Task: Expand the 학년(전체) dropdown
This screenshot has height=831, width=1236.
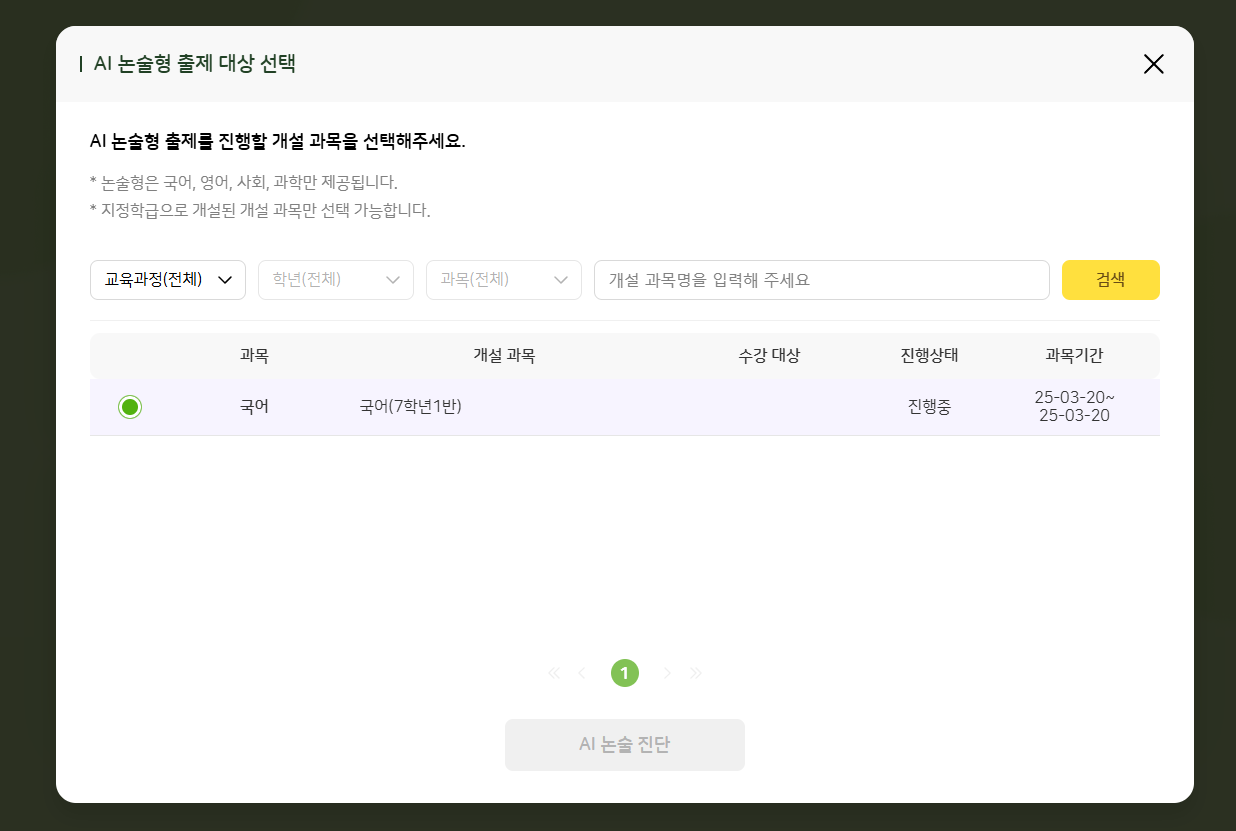Action: point(336,280)
